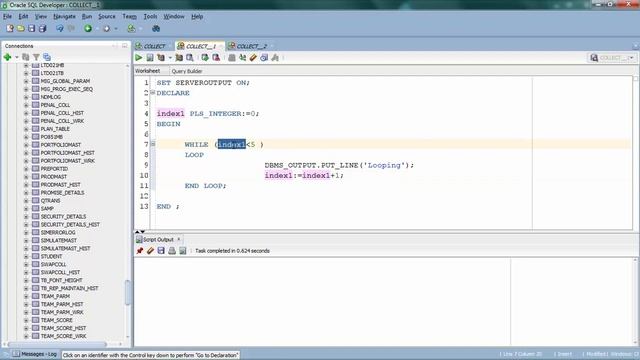
Task: Switch to the Query Builder tab
Action: tap(187, 71)
